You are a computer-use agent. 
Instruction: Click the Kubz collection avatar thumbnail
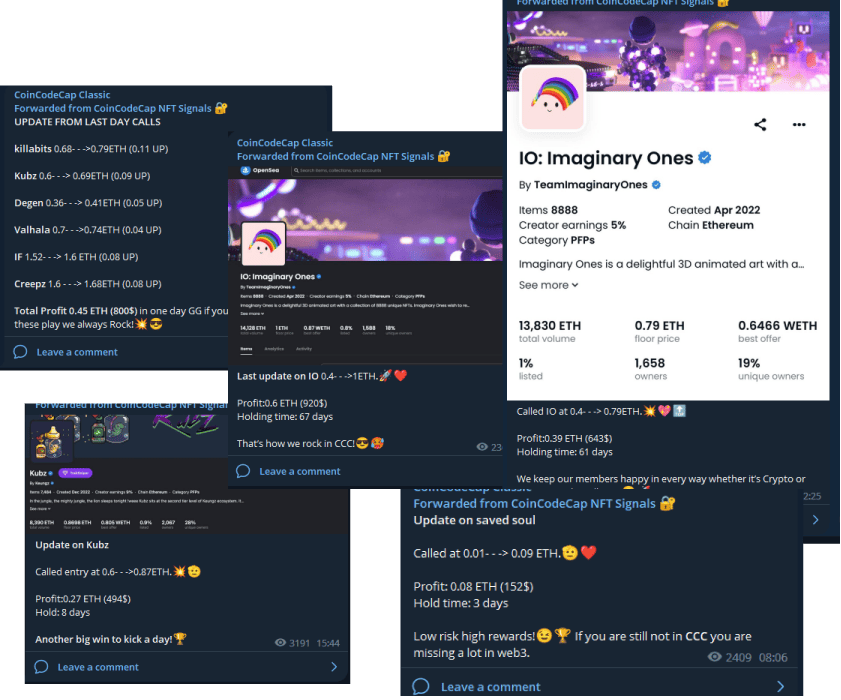click(x=51, y=440)
